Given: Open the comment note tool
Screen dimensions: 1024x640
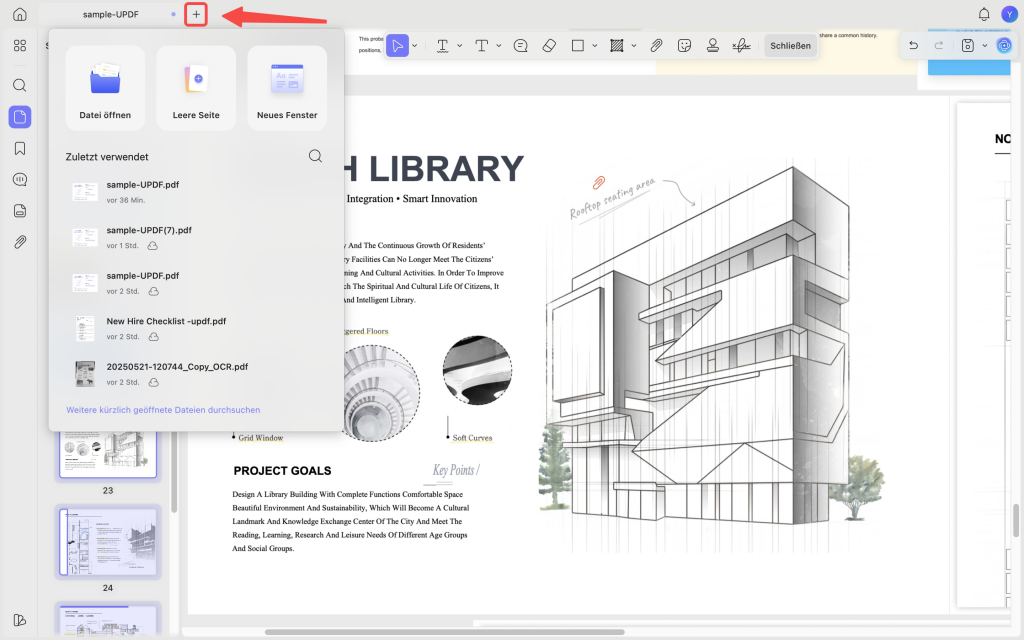Looking at the screenshot, I should (520, 46).
